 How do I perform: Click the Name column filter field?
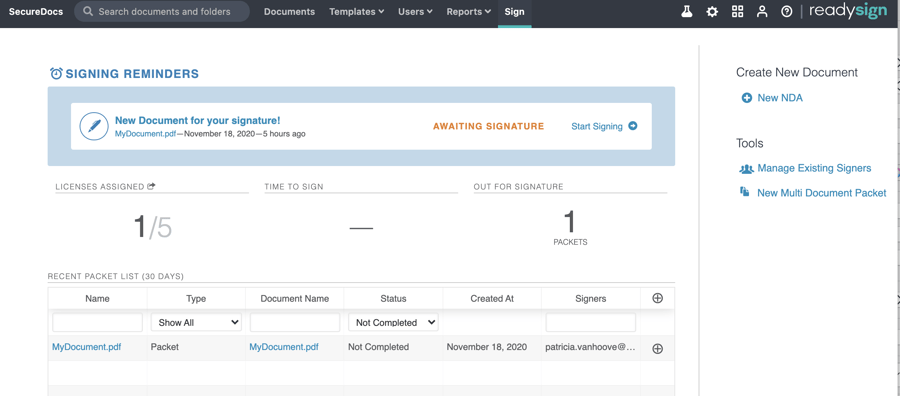[x=98, y=323]
